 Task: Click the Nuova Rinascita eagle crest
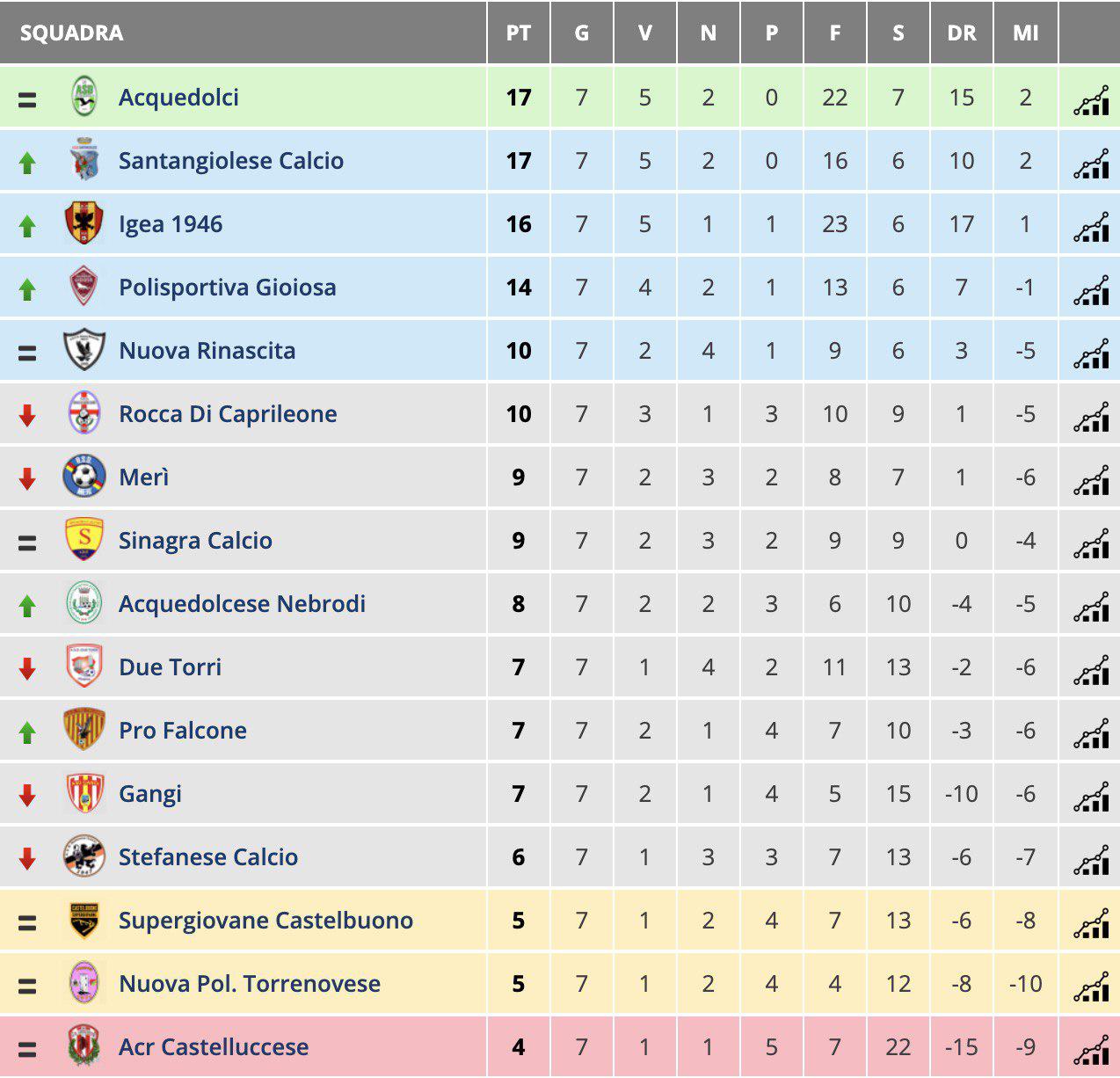coord(84,350)
